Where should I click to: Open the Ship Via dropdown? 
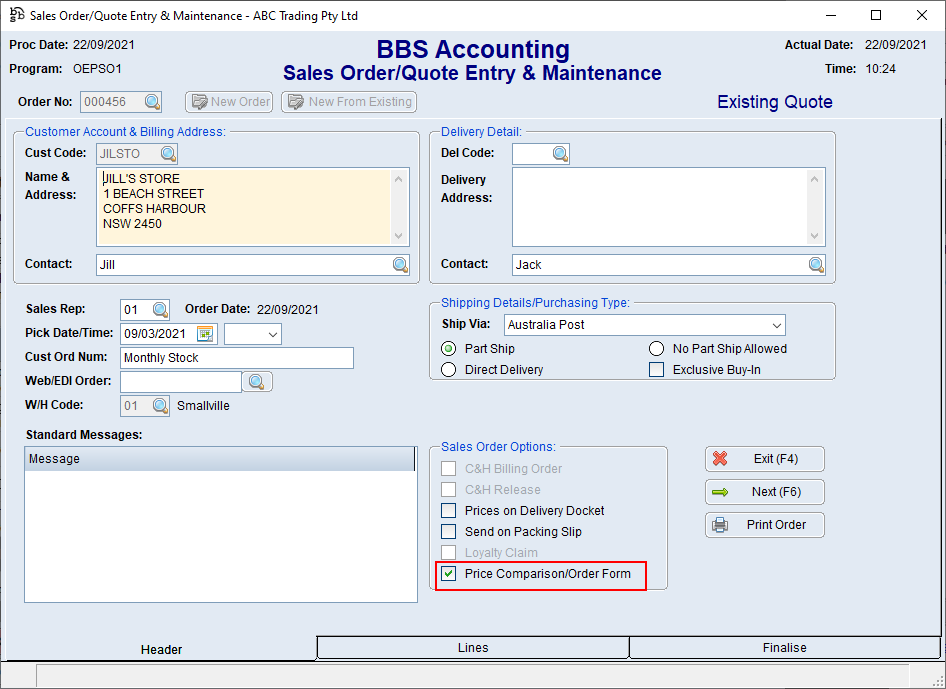(778, 325)
